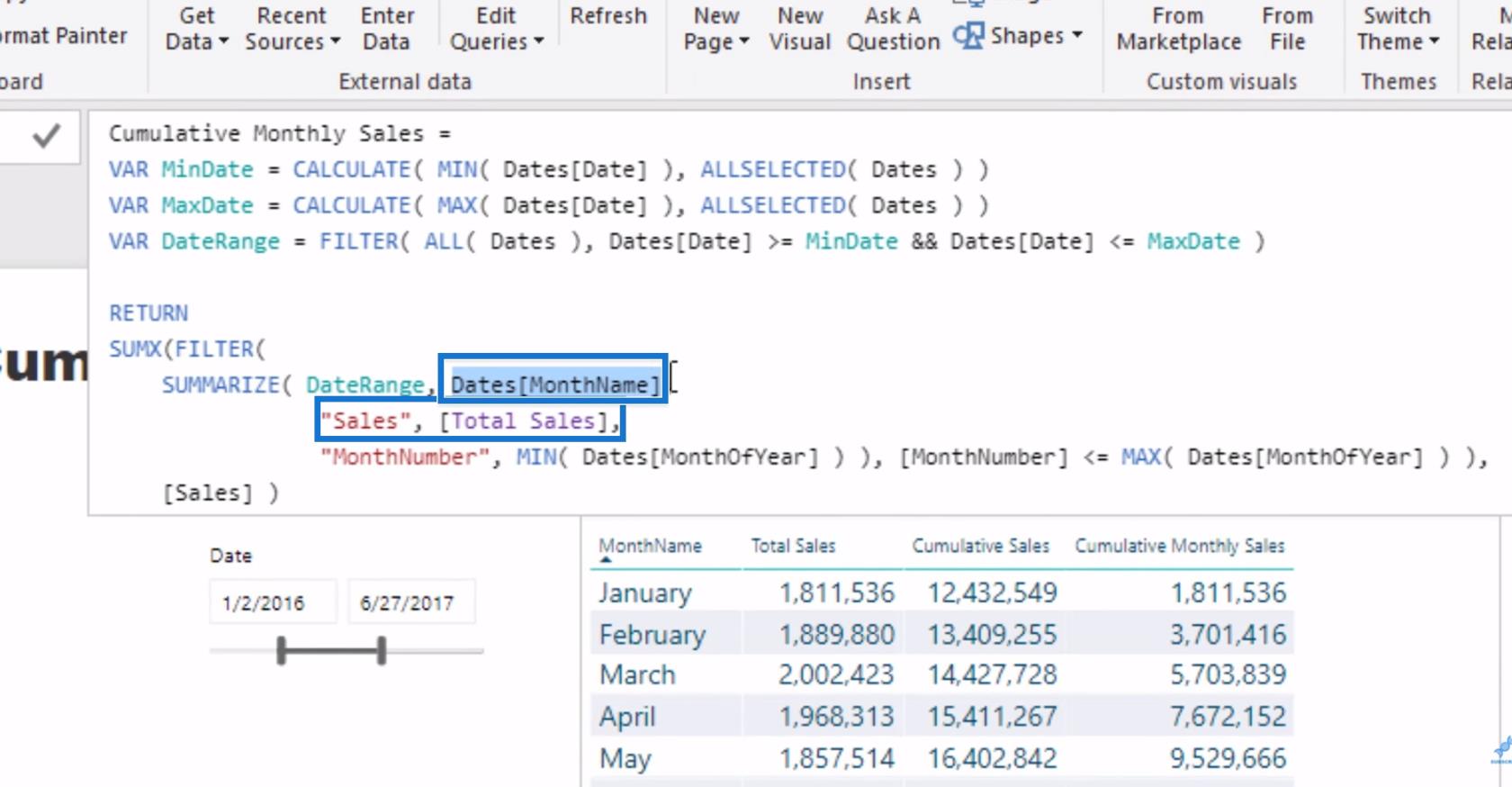The width and height of the screenshot is (1512, 787).
Task: Click the Total Sales column header
Action: click(793, 546)
